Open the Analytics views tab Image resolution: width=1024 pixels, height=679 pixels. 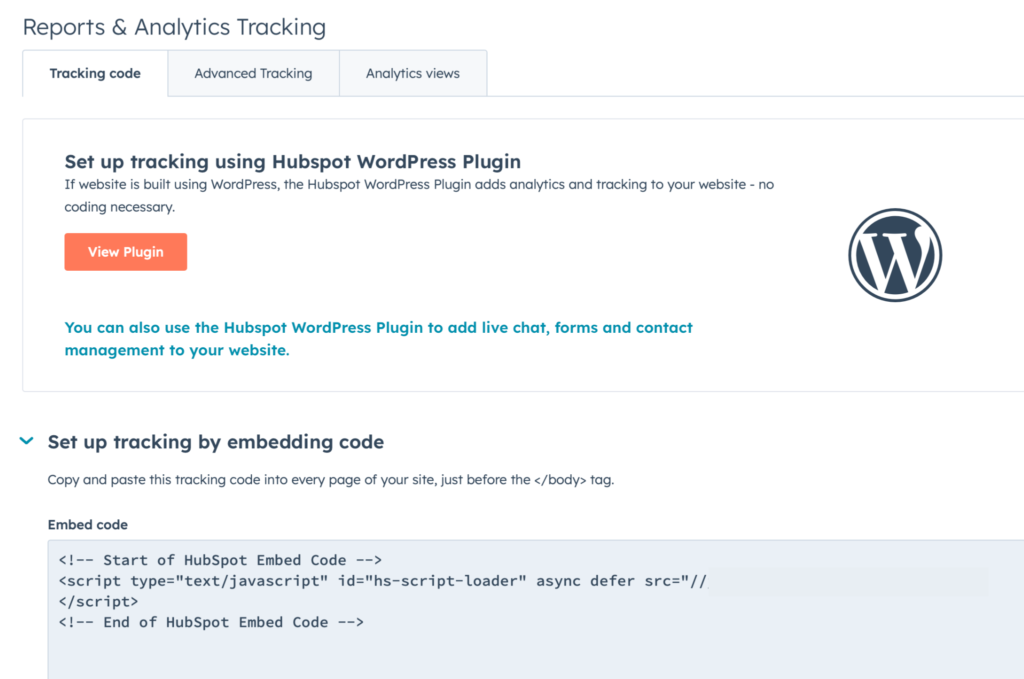click(x=412, y=73)
